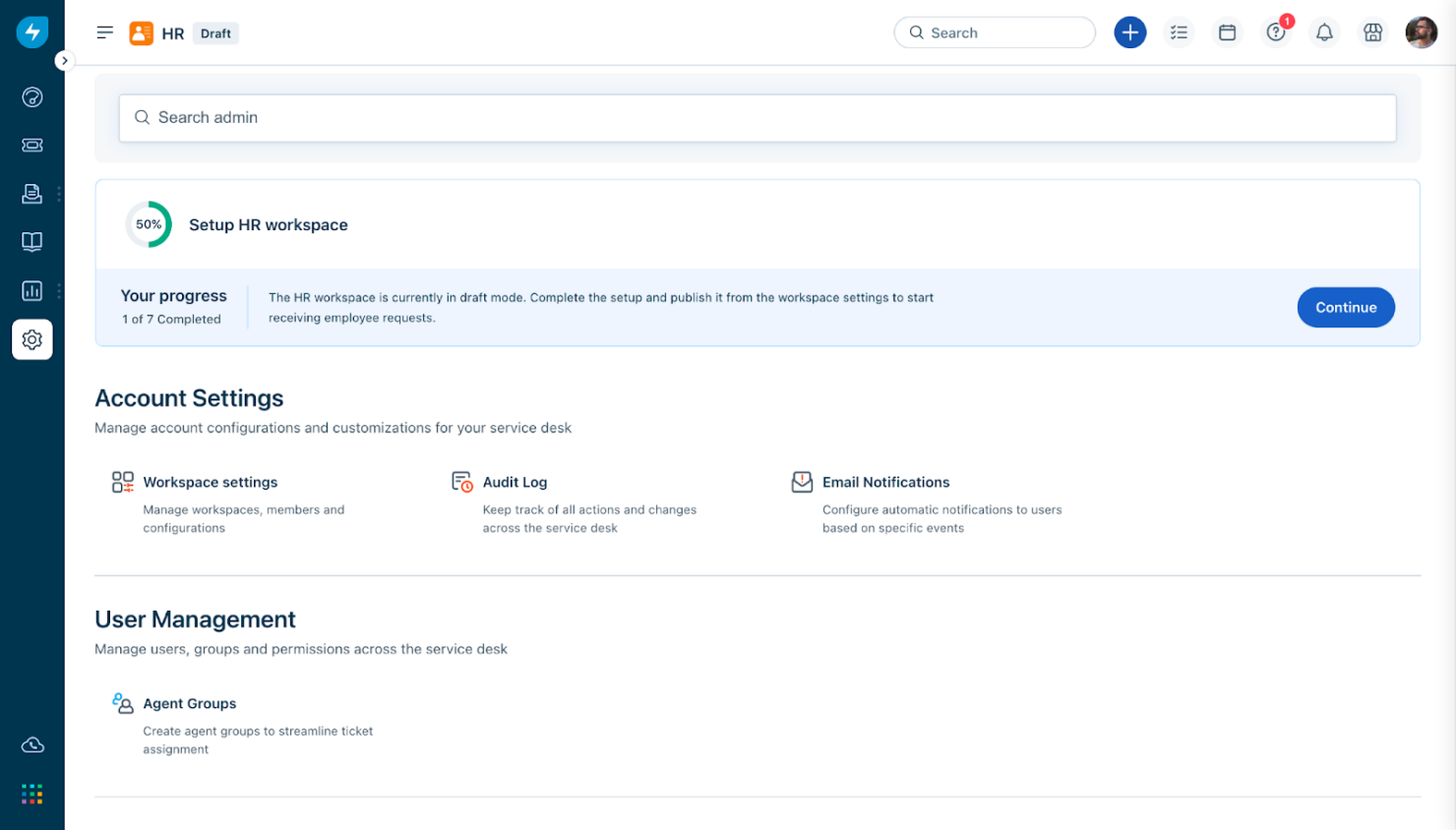Screen dimensions: 1456x830
Task: View analytics via the bar-chart sidebar icon
Action: [32, 290]
